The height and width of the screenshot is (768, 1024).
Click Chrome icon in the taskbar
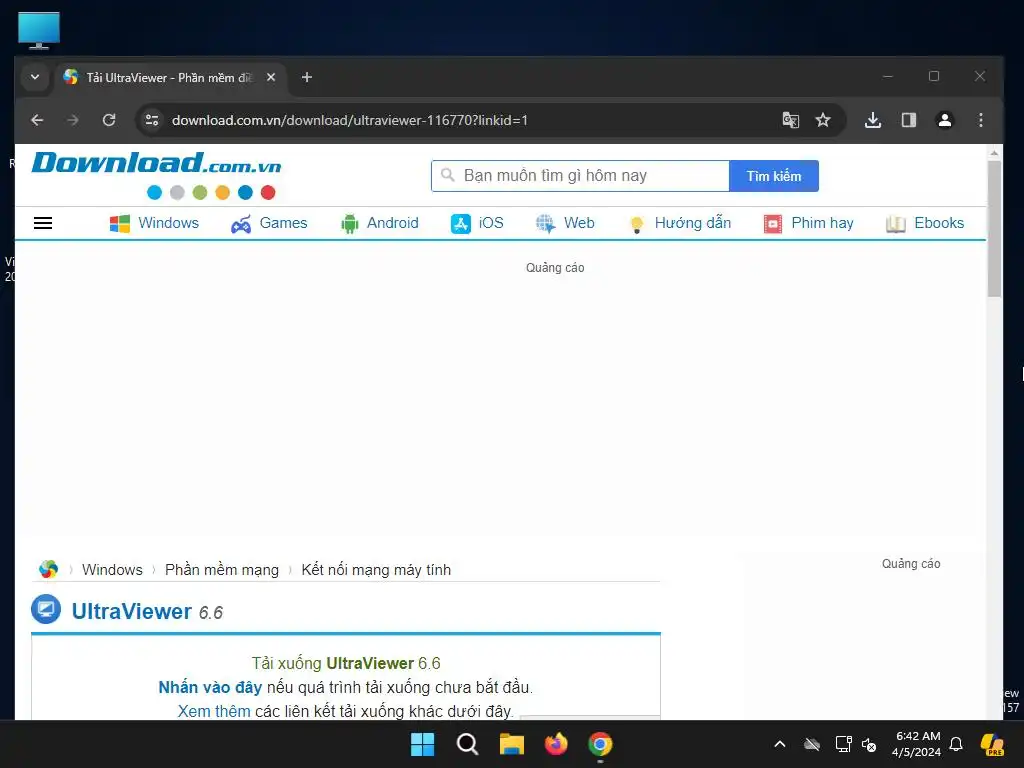(x=600, y=744)
